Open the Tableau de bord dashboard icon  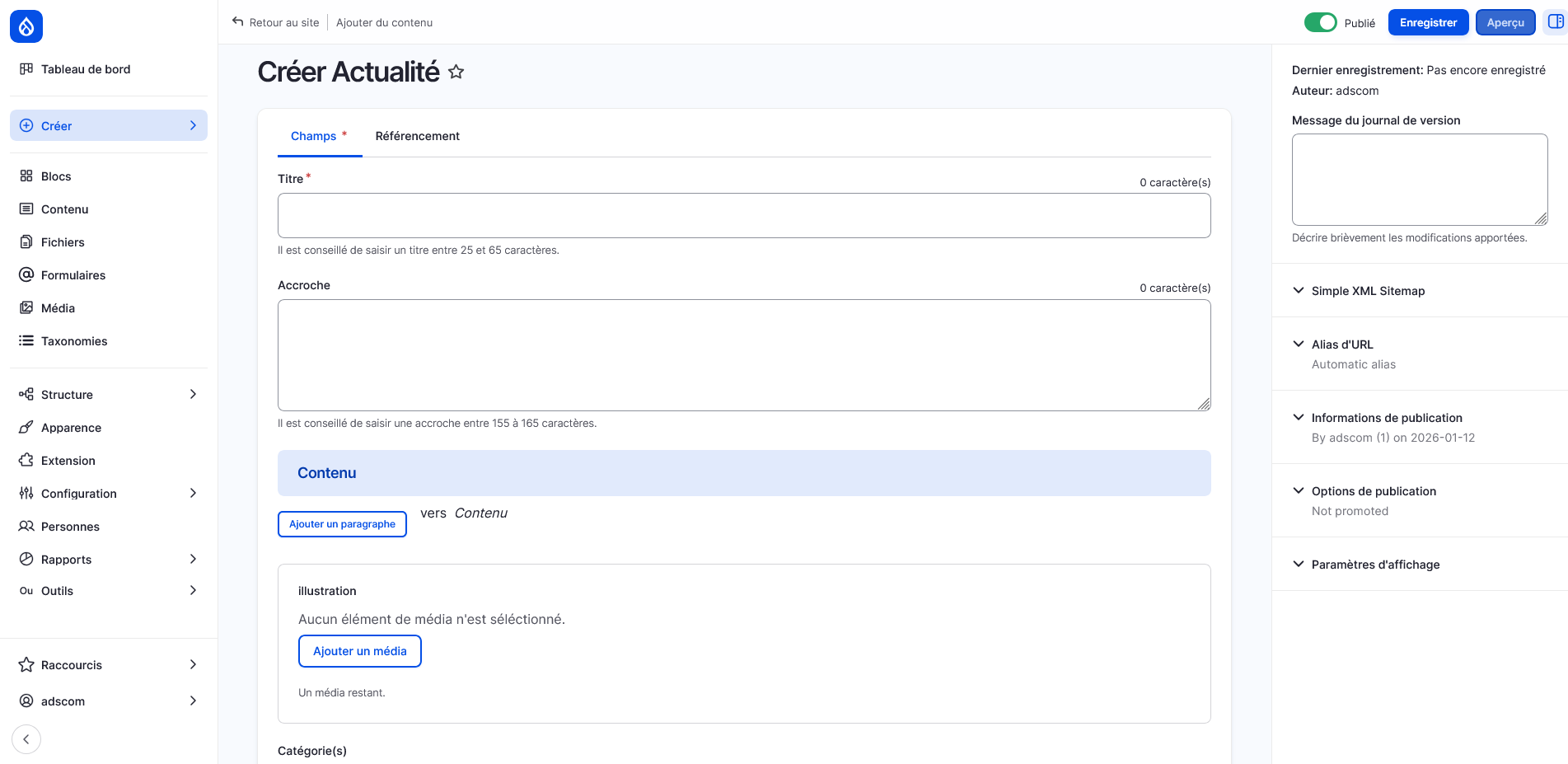(x=26, y=68)
